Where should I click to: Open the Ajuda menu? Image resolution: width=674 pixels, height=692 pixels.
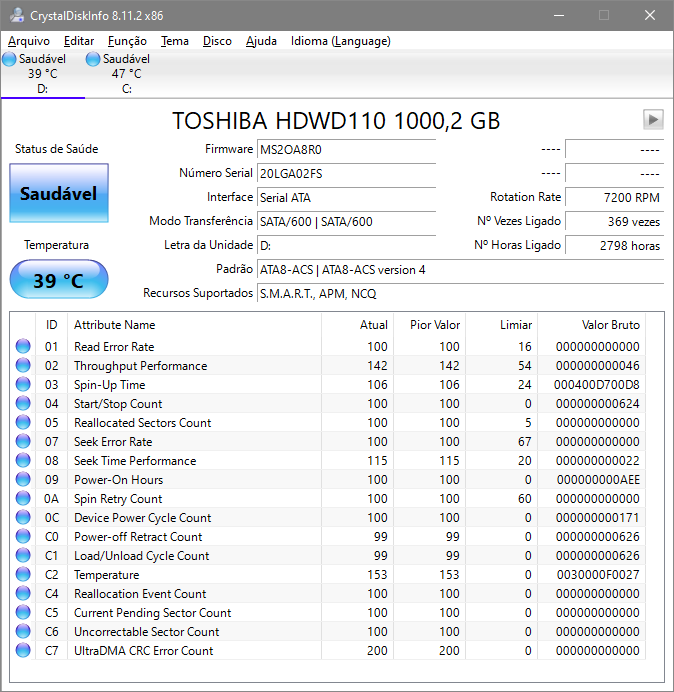[261, 41]
